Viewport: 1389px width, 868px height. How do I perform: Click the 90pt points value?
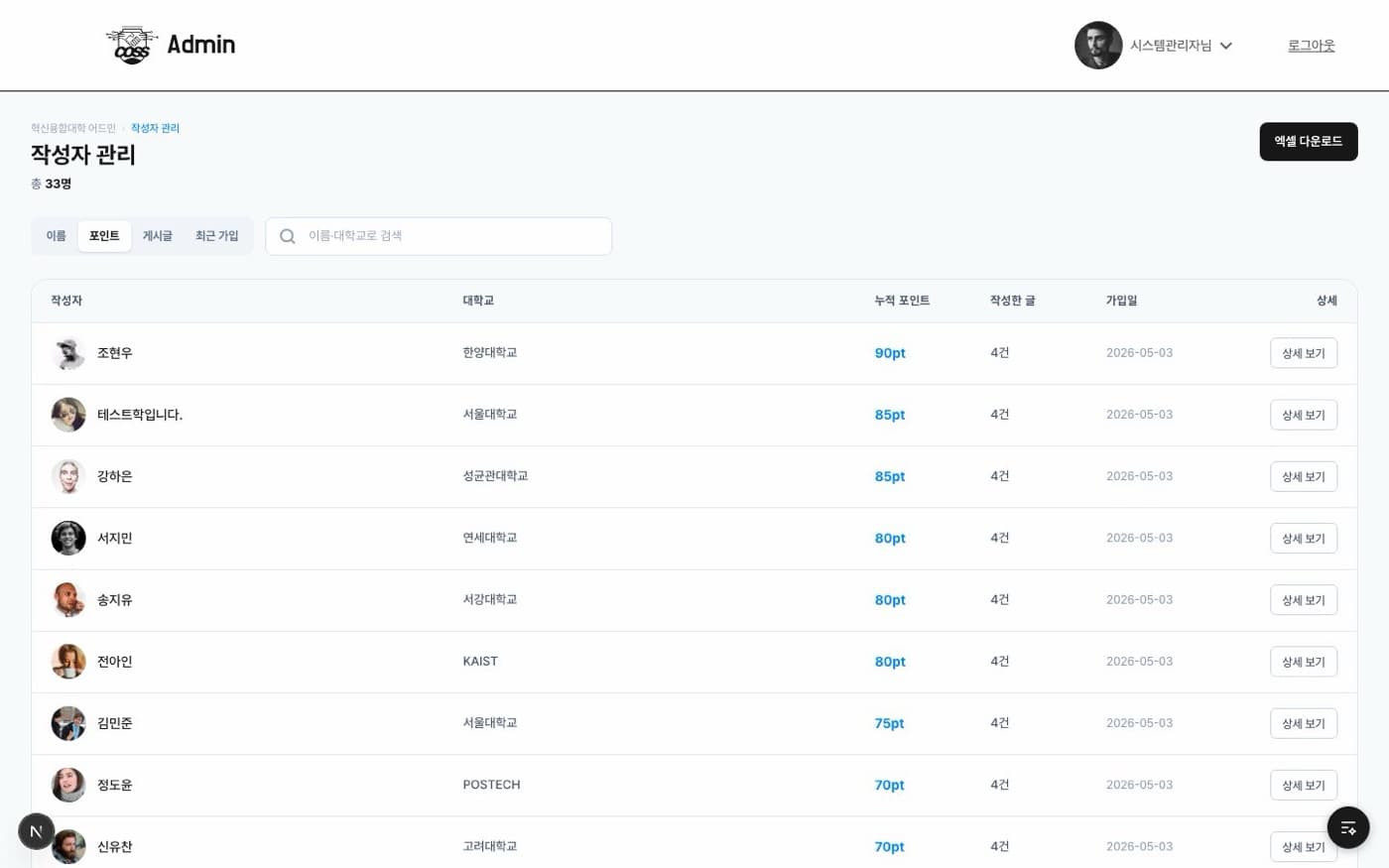pyautogui.click(x=890, y=353)
